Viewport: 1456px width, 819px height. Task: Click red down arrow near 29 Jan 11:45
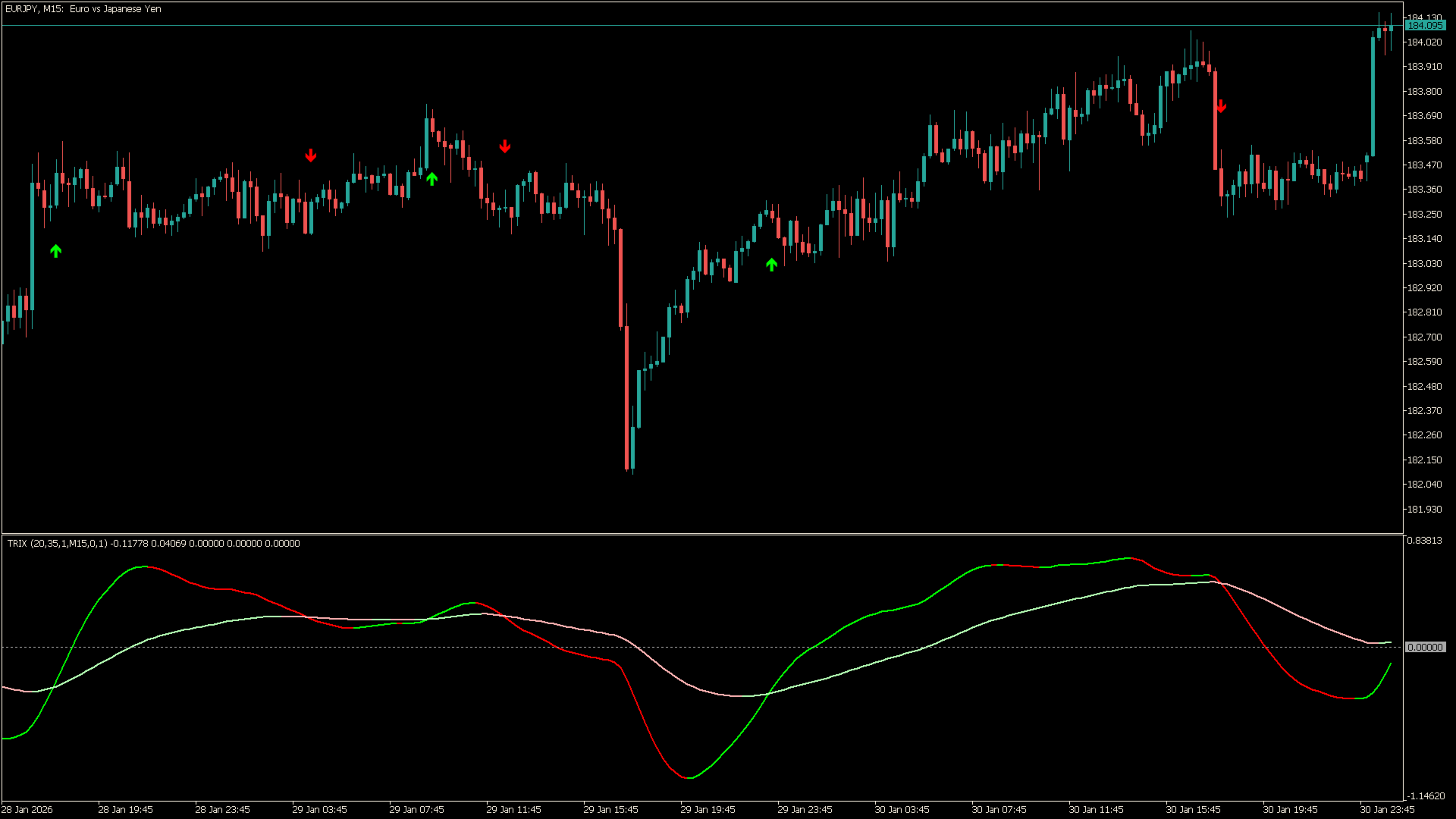[505, 146]
